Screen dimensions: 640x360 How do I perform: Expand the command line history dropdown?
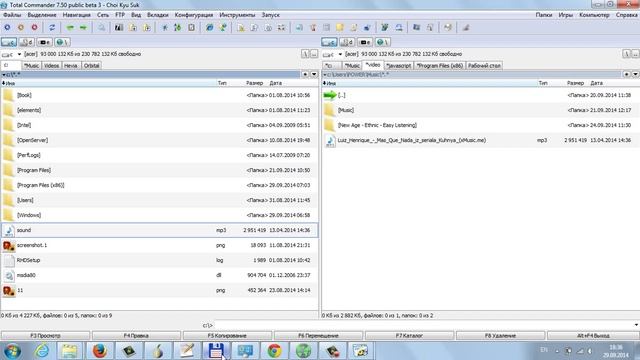pyautogui.click(x=636, y=325)
